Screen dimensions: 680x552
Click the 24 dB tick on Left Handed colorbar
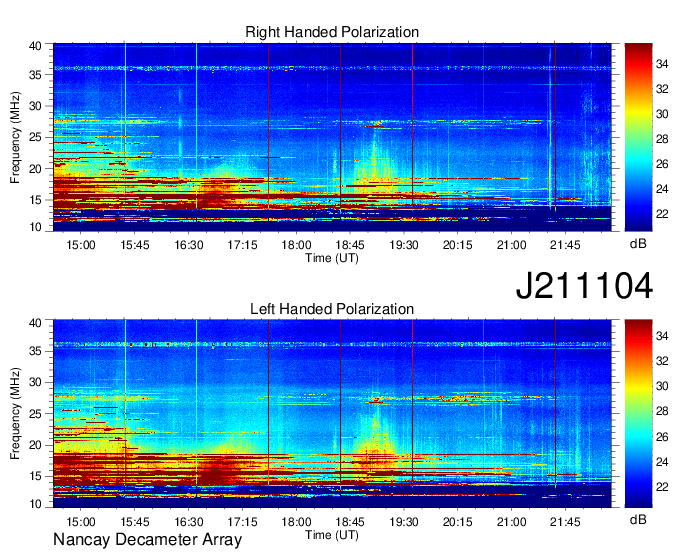tap(662, 462)
